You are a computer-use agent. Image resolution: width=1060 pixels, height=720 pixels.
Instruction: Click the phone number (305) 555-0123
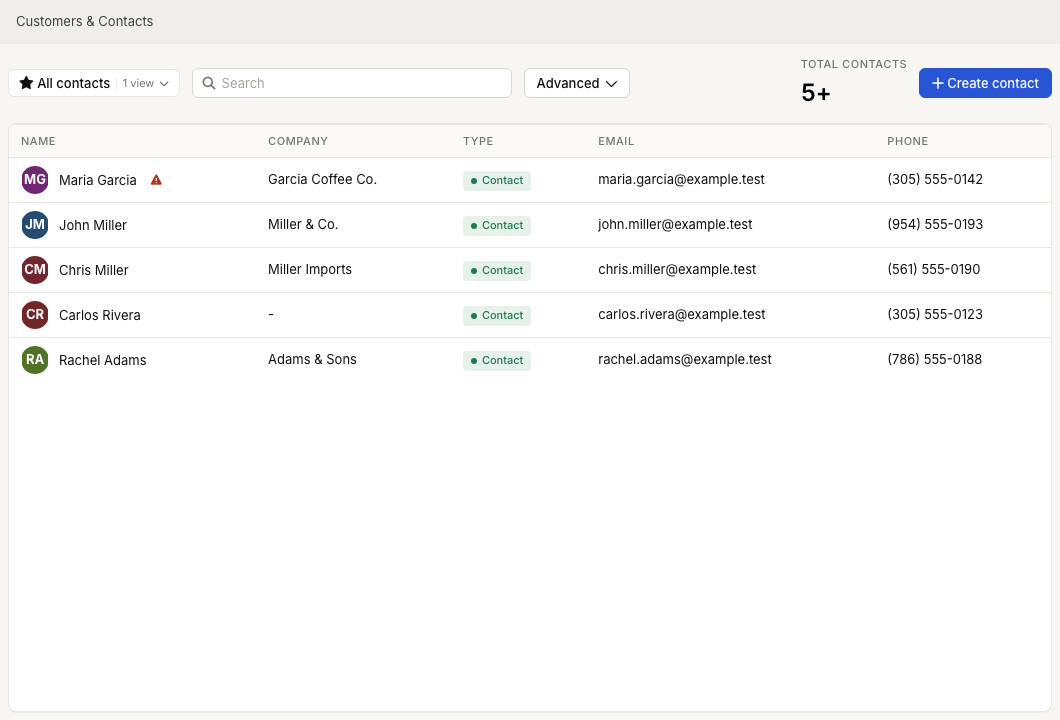(935, 314)
